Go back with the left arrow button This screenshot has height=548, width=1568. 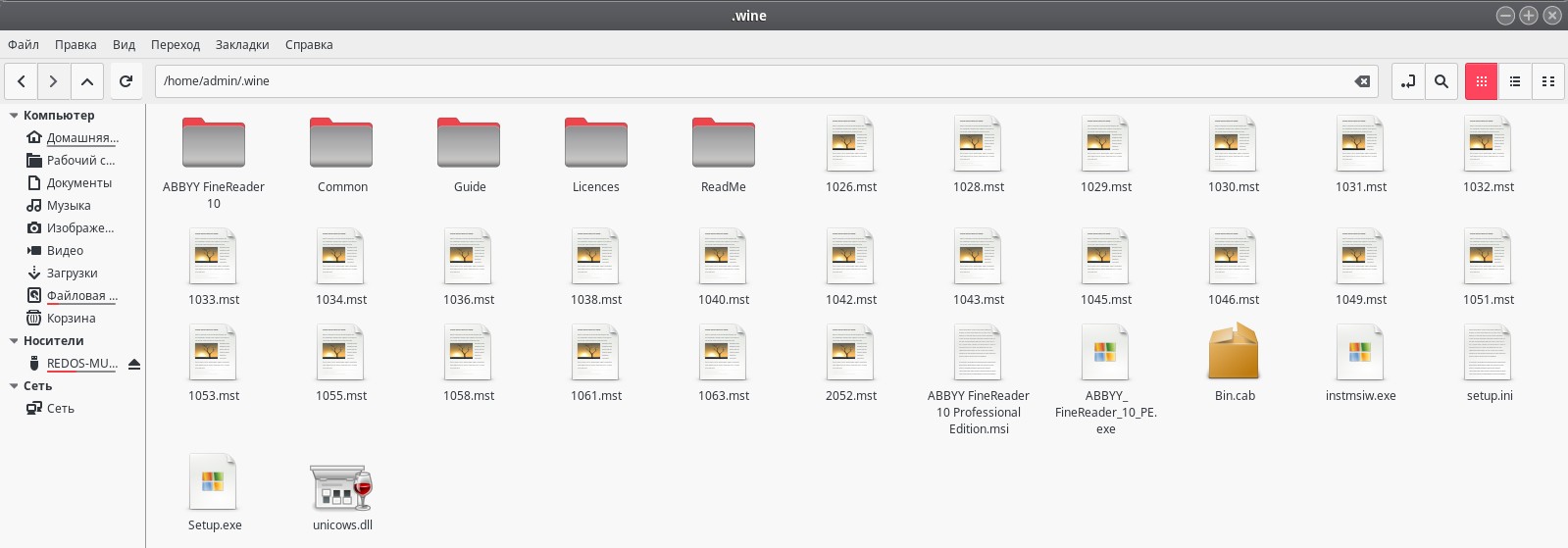(x=22, y=81)
